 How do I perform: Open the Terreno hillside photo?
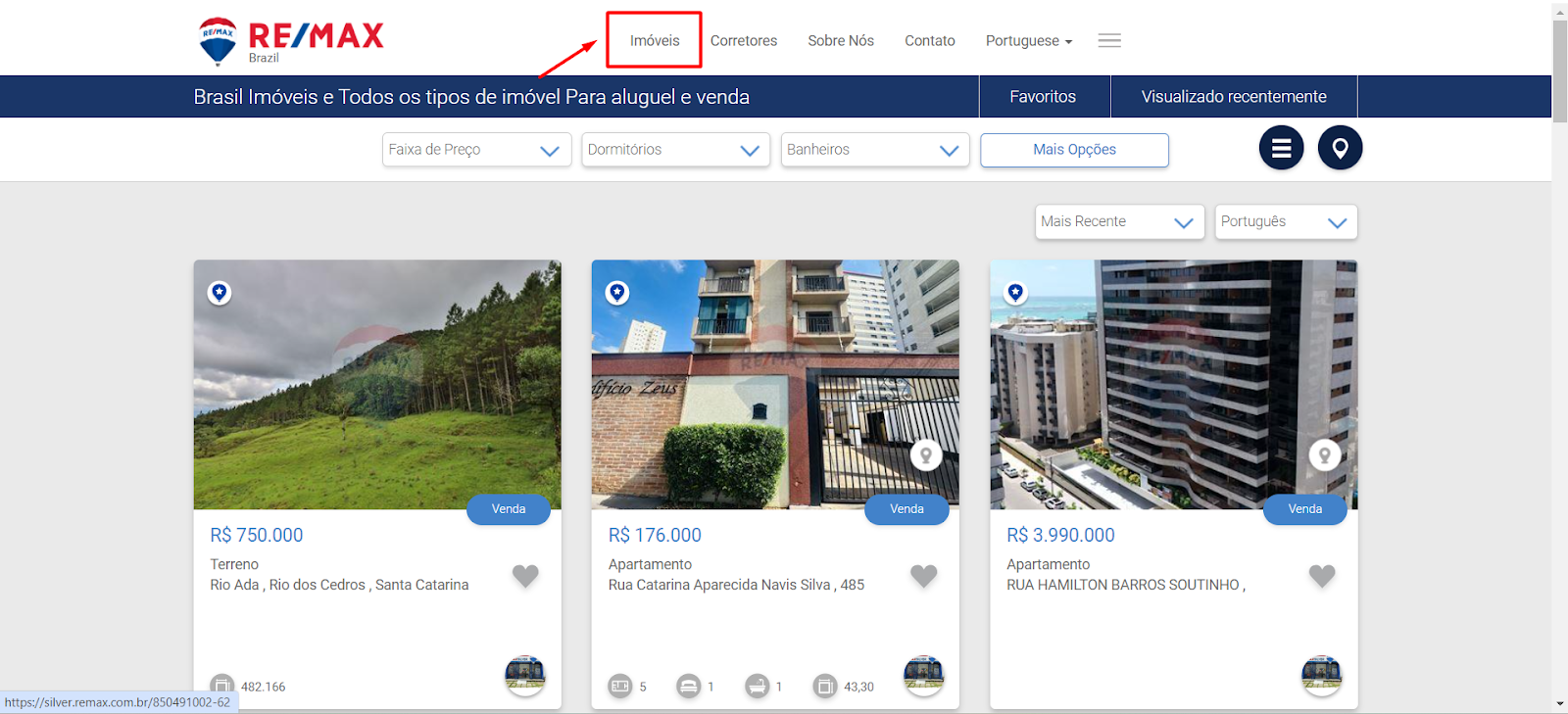(377, 384)
